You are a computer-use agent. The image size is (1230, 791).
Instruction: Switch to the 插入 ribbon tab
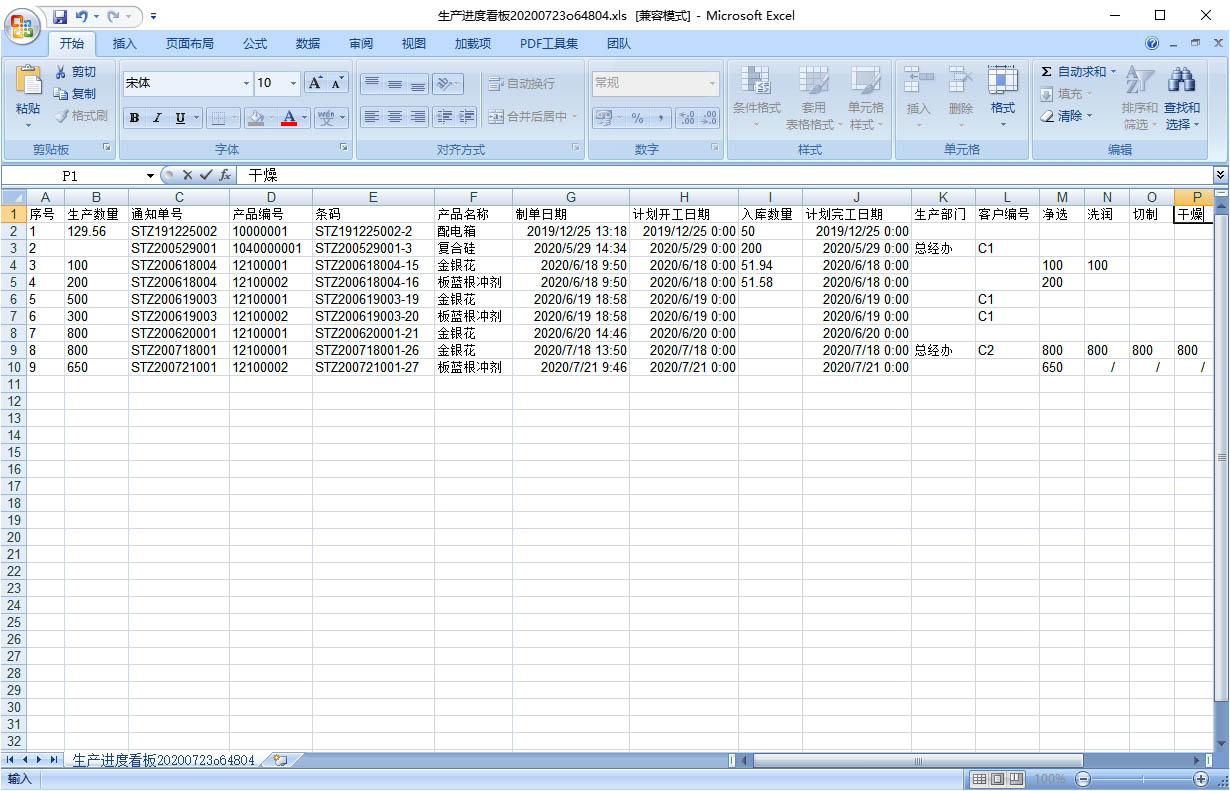tap(125, 44)
